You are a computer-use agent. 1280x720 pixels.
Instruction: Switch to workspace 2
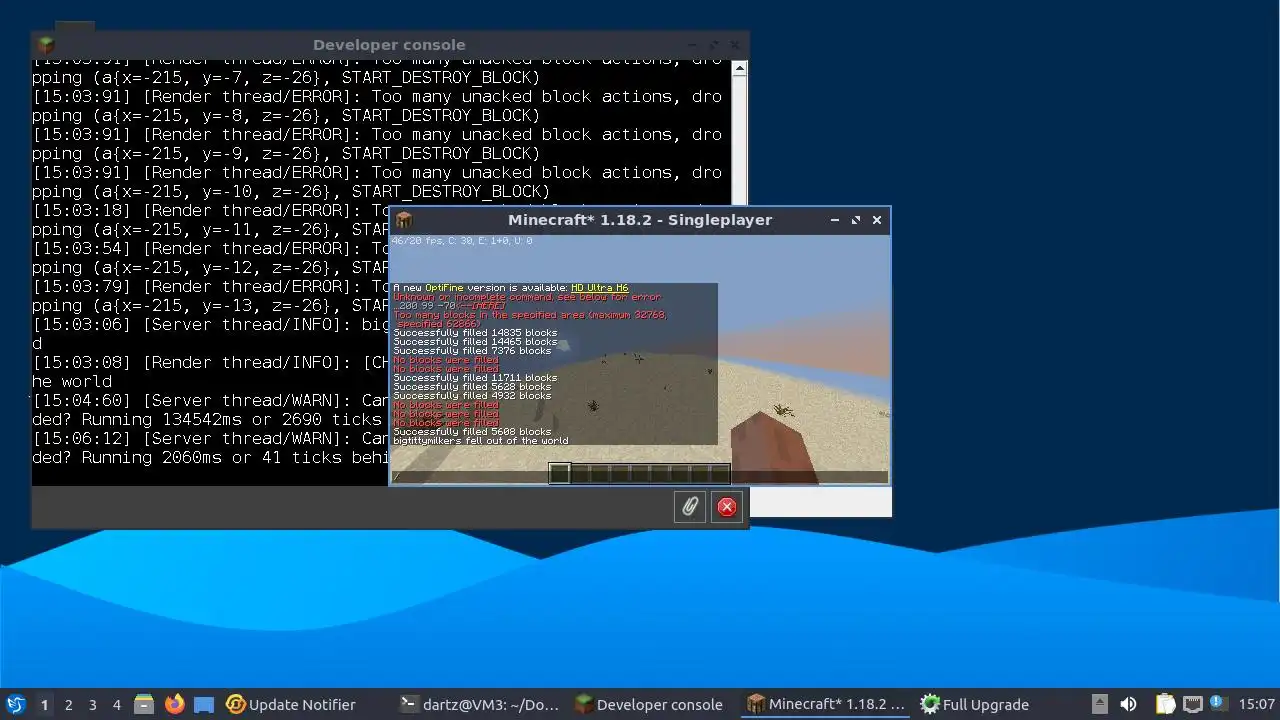pyautogui.click(x=68, y=704)
